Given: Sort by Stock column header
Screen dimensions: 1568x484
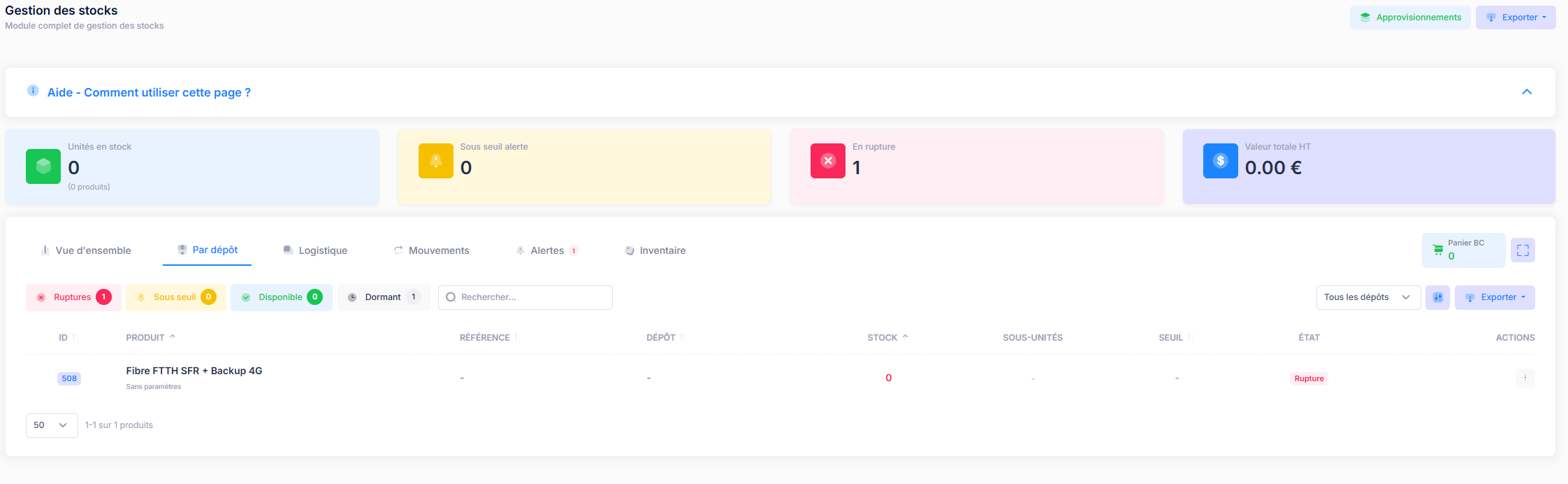Looking at the screenshot, I should click(887, 337).
